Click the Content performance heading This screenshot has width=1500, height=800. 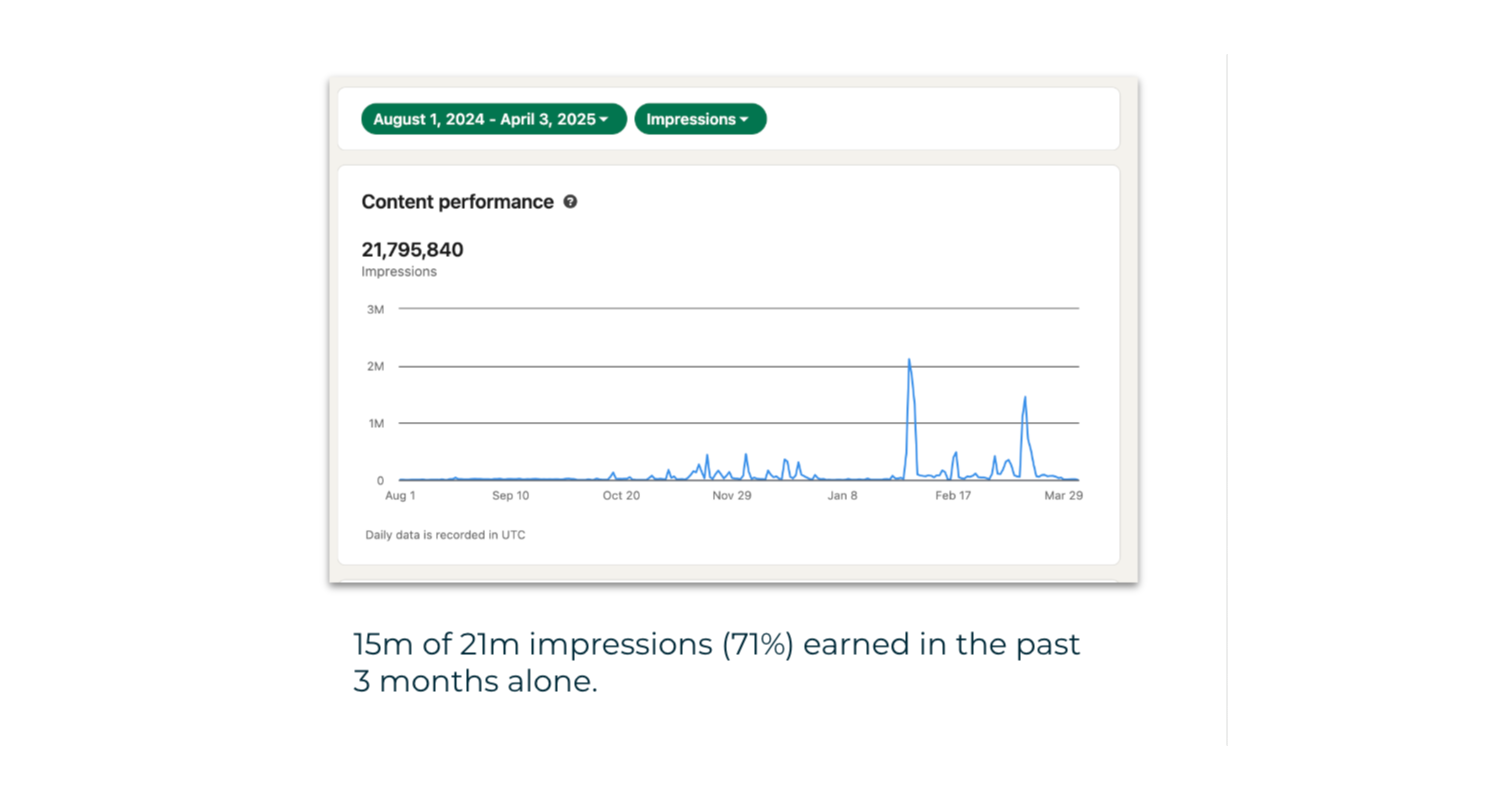pyautogui.click(x=457, y=201)
